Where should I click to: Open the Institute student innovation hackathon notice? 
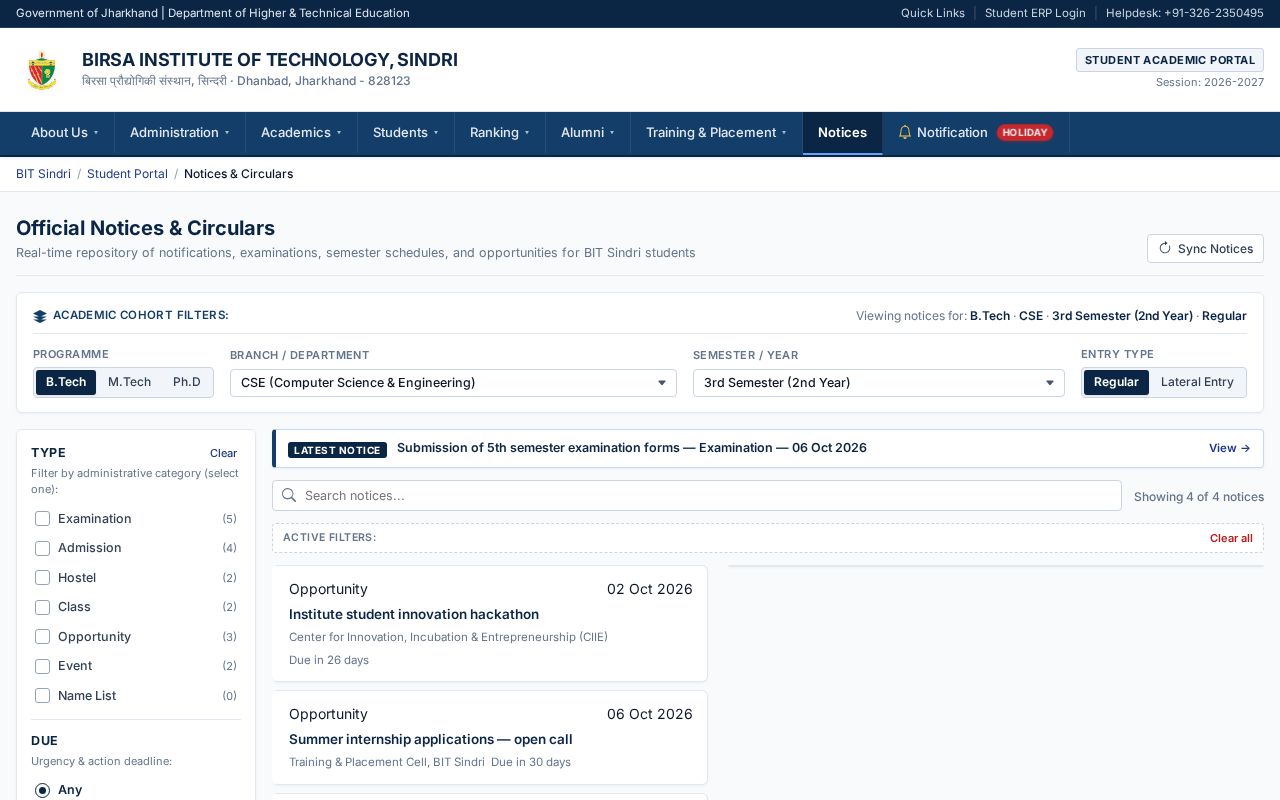(x=490, y=624)
